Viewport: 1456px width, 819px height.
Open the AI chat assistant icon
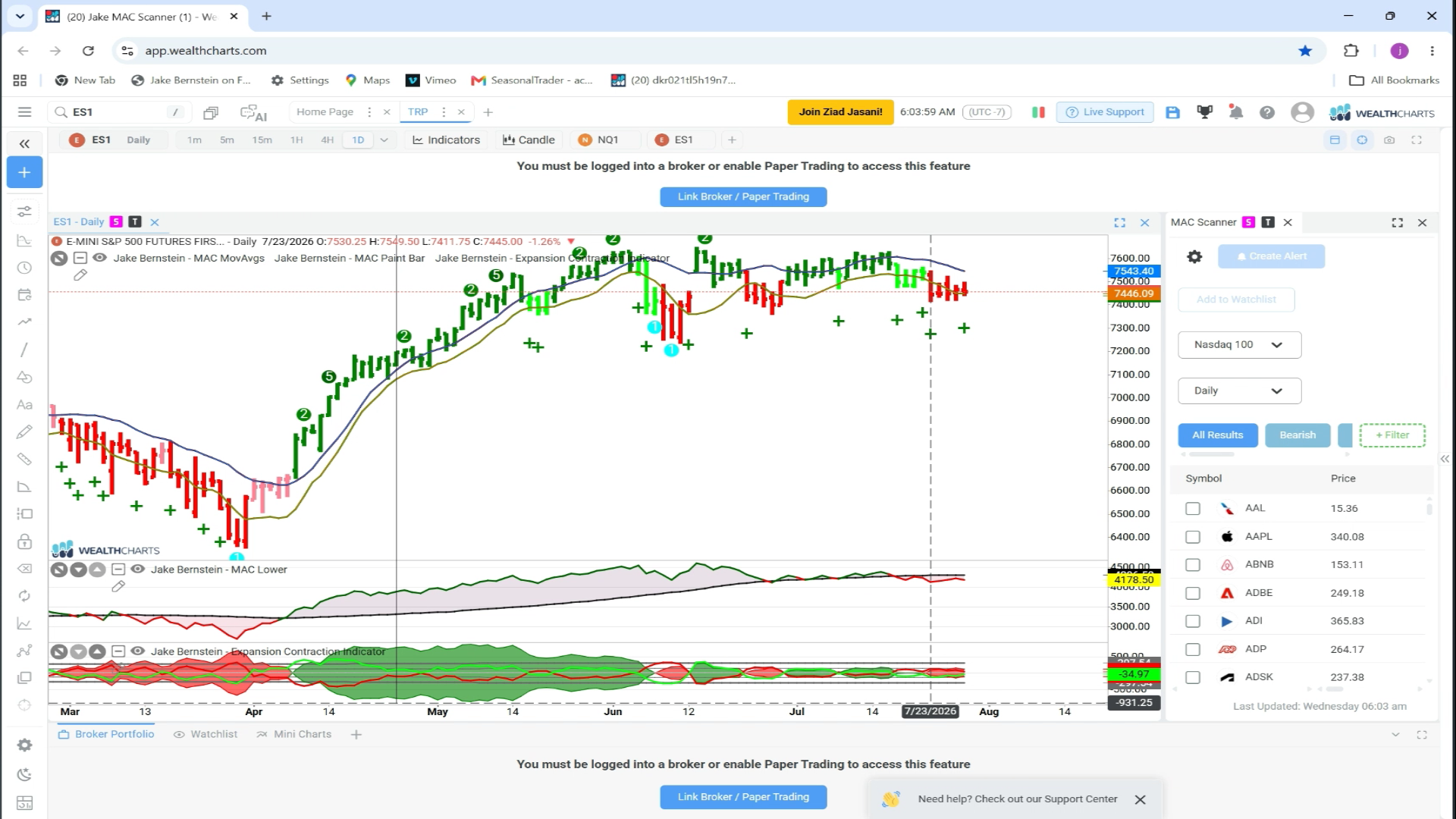point(253,112)
